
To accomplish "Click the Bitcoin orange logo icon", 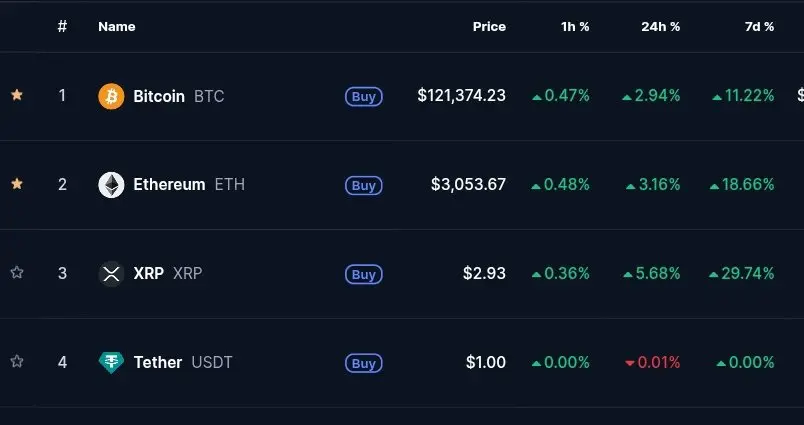I will point(111,96).
